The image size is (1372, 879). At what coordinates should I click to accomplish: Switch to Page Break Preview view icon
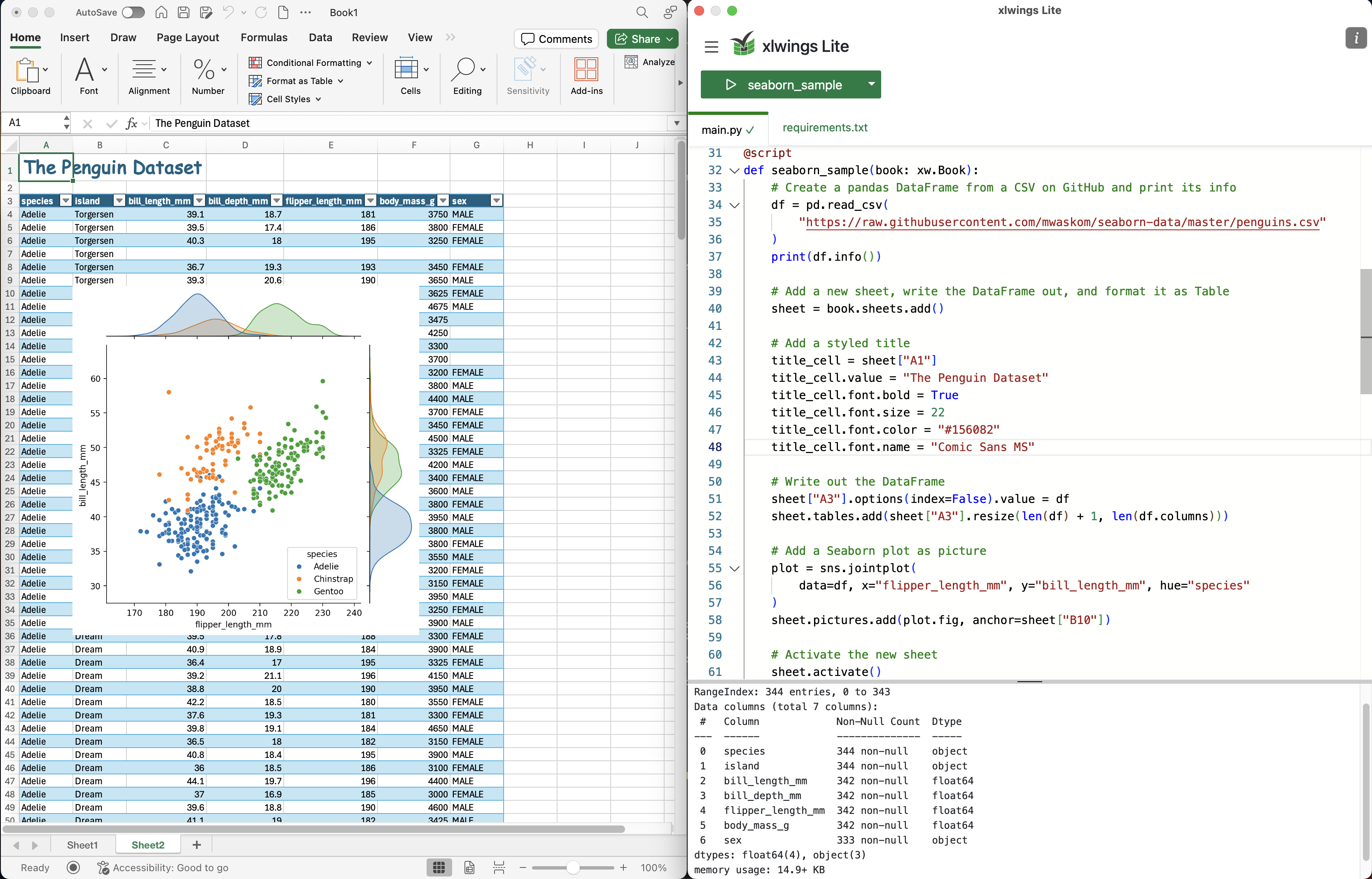(x=499, y=867)
